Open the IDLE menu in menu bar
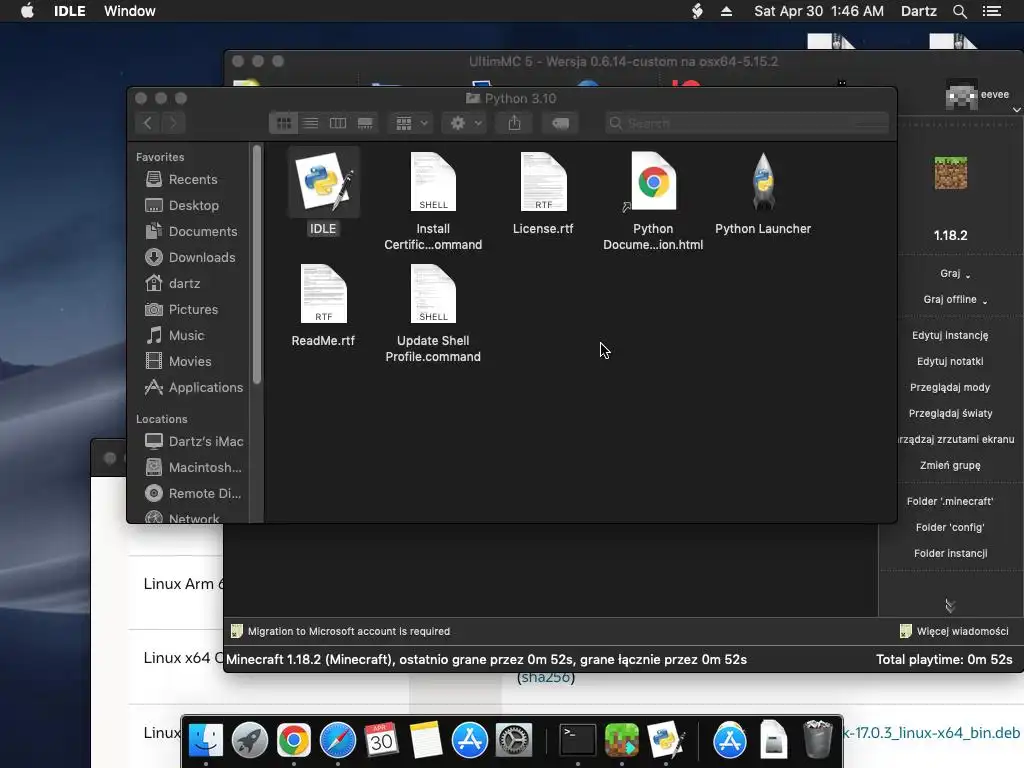This screenshot has width=1024, height=768. pyautogui.click(x=69, y=11)
